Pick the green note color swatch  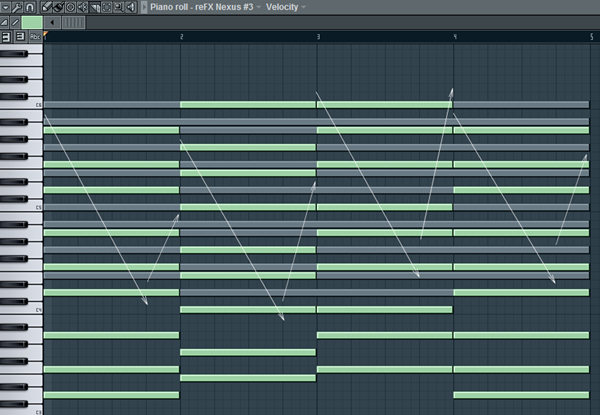(32, 23)
